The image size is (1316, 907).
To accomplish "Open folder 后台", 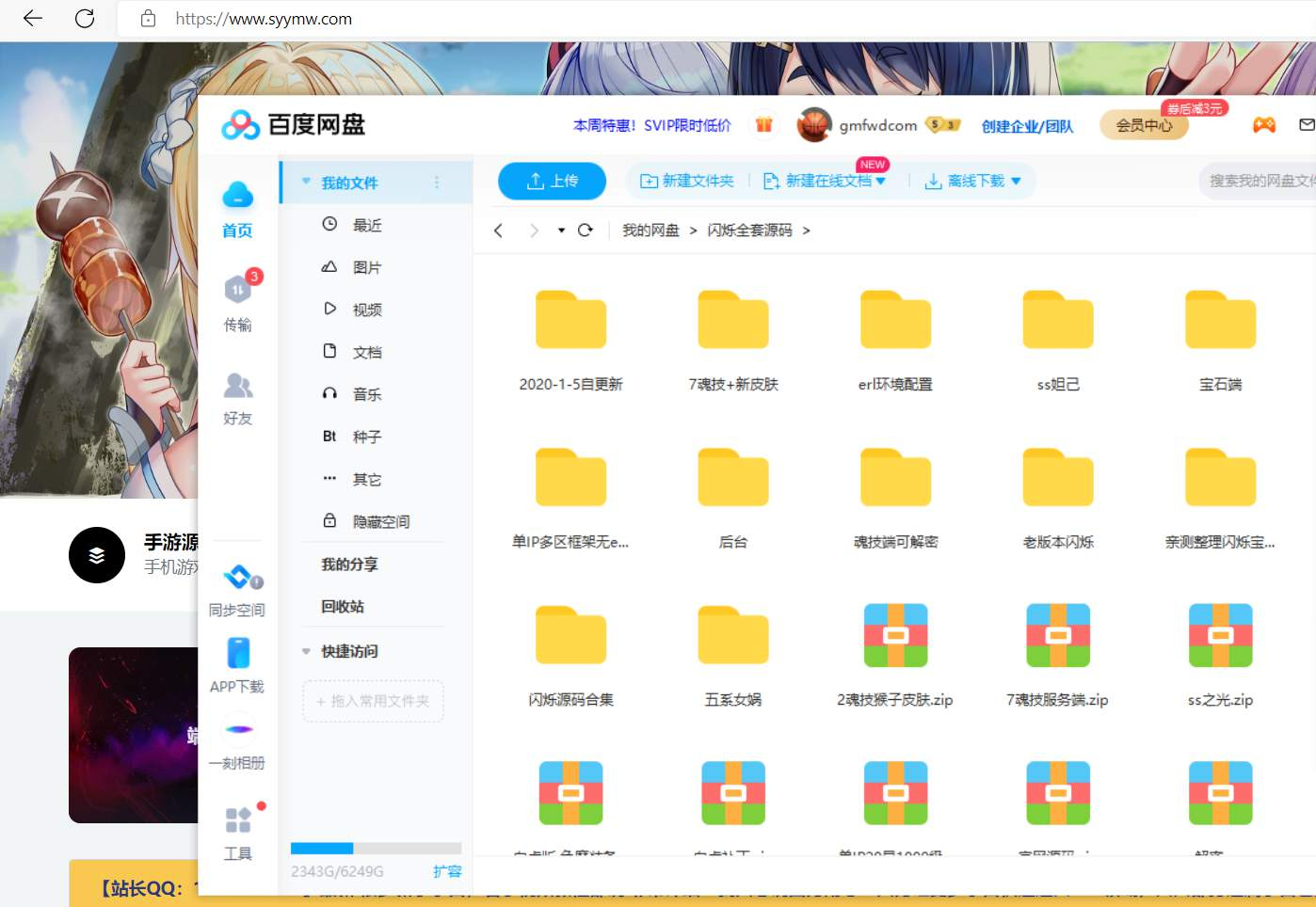I will (733, 499).
